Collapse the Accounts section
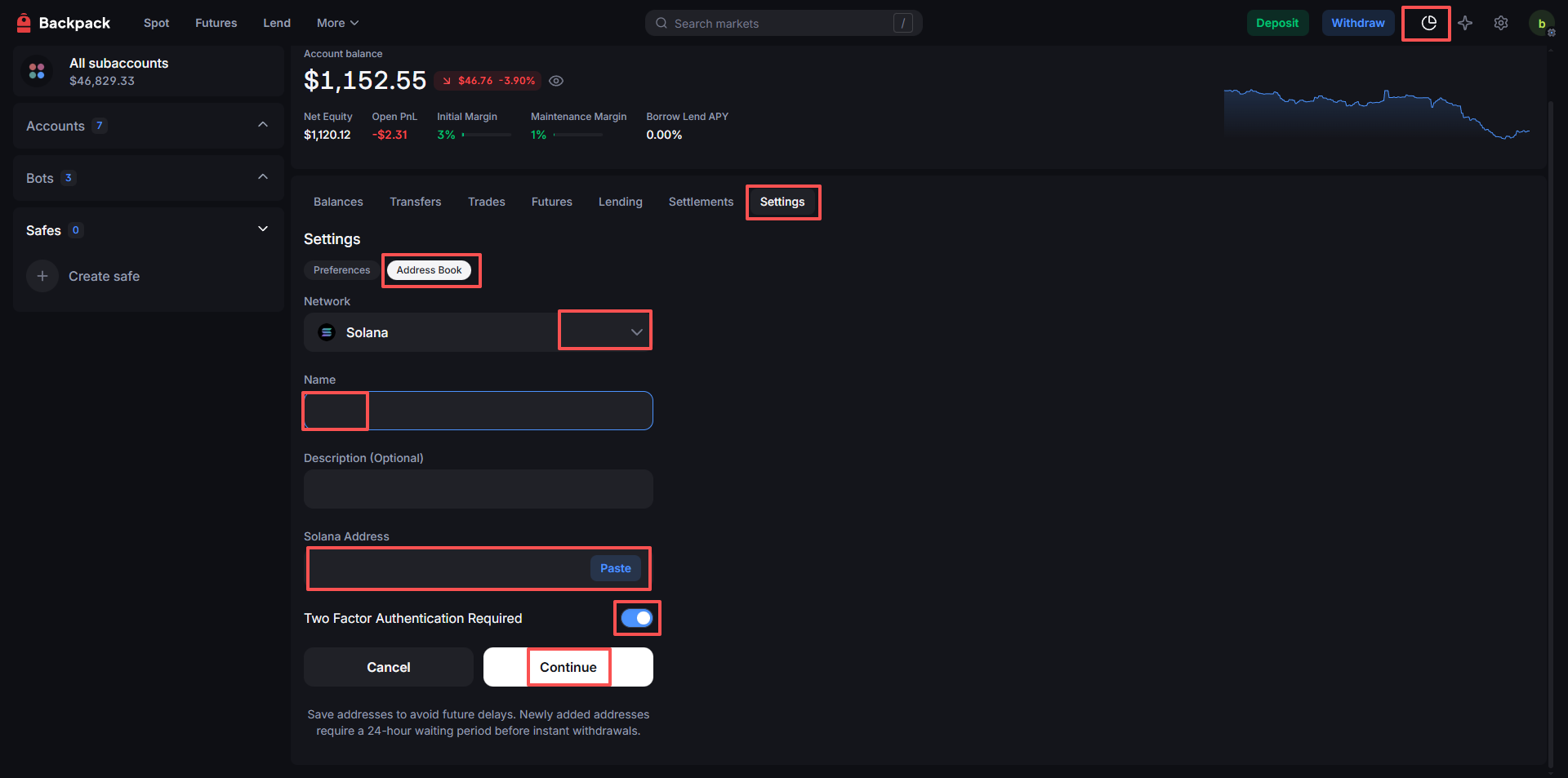Image resolution: width=1568 pixels, height=778 pixels. (263, 125)
